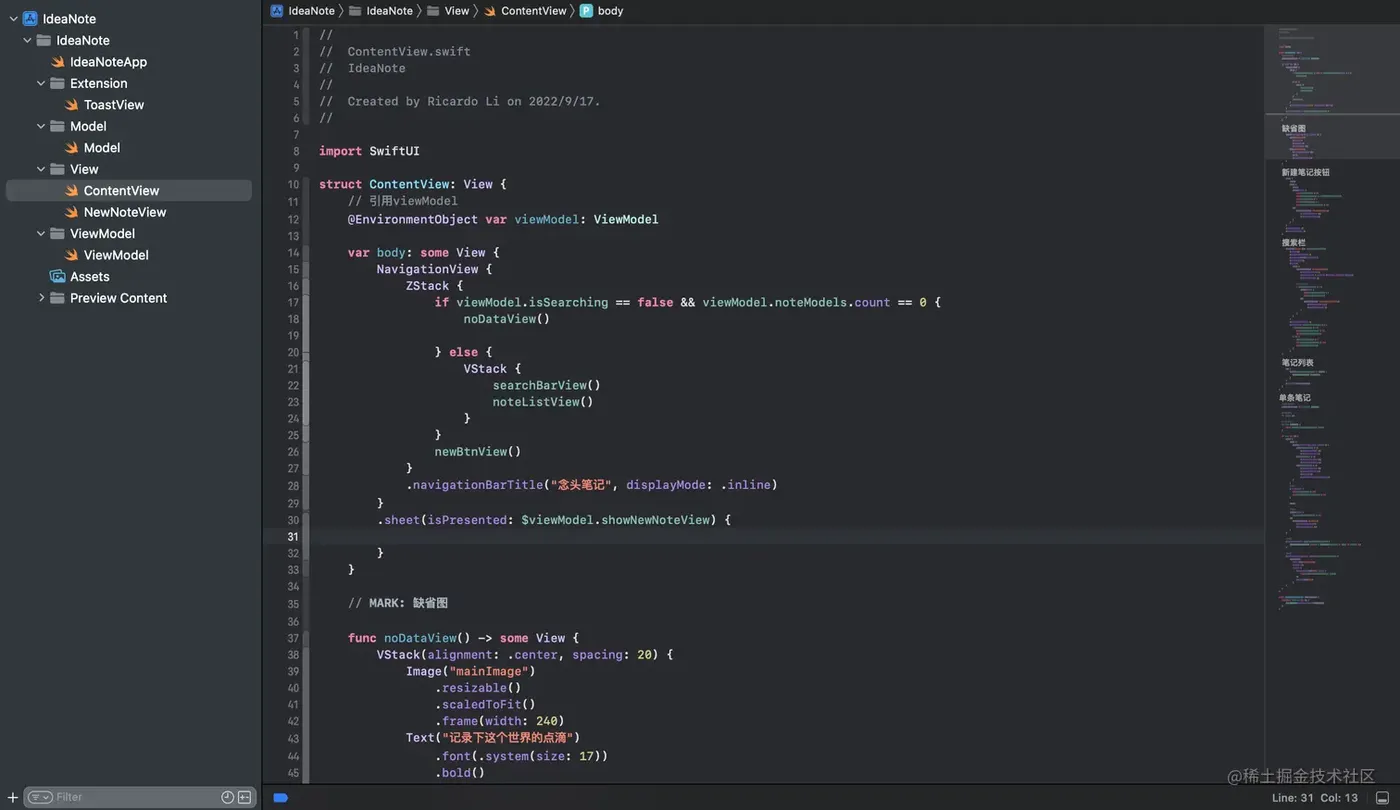The image size is (1400, 810).
Task: Click Created by Ricardo Li comment
Action: [x=460, y=101]
